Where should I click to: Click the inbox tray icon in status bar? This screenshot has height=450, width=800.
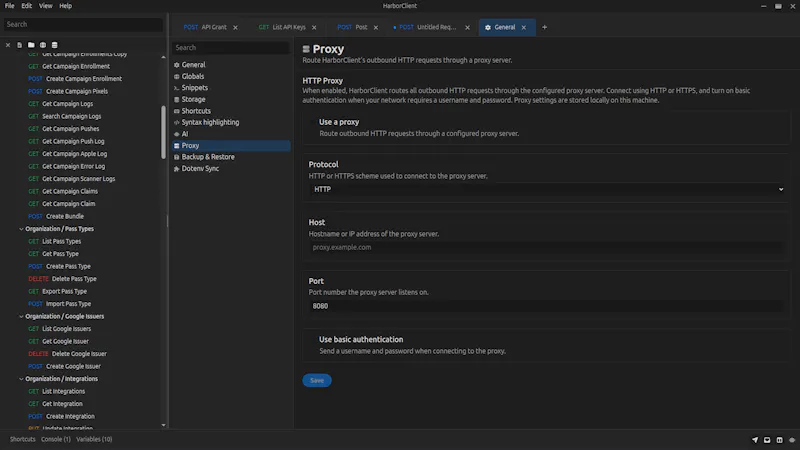(x=767, y=440)
